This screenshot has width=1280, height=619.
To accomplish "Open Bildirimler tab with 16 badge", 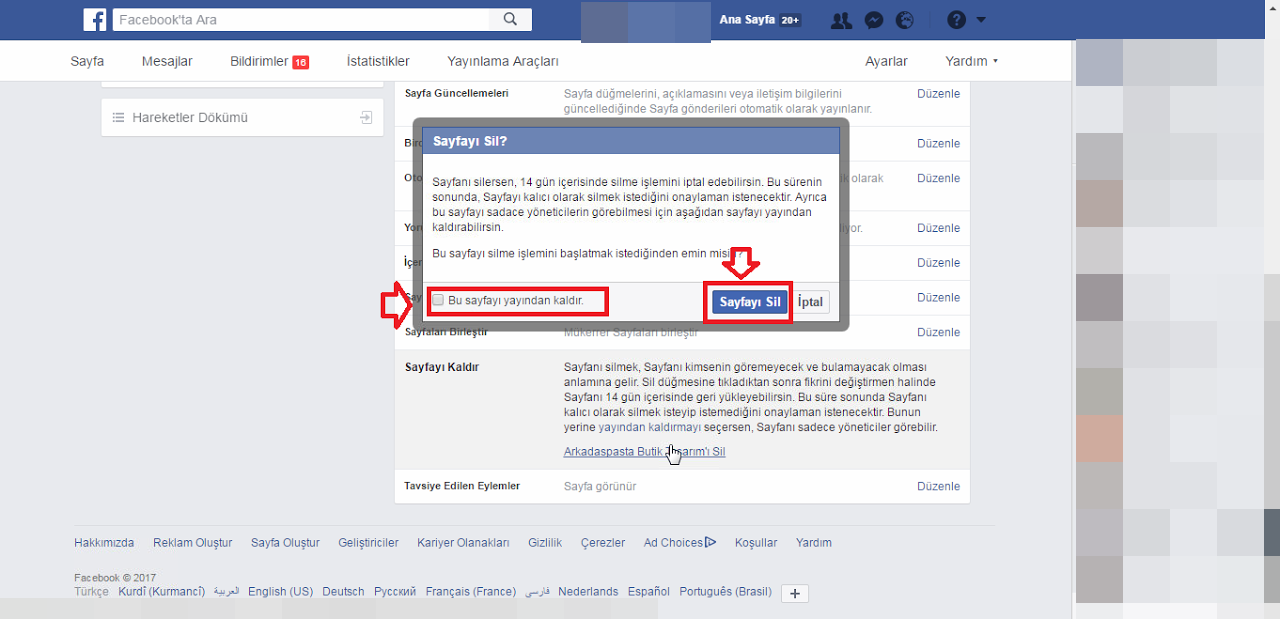I will pos(269,61).
